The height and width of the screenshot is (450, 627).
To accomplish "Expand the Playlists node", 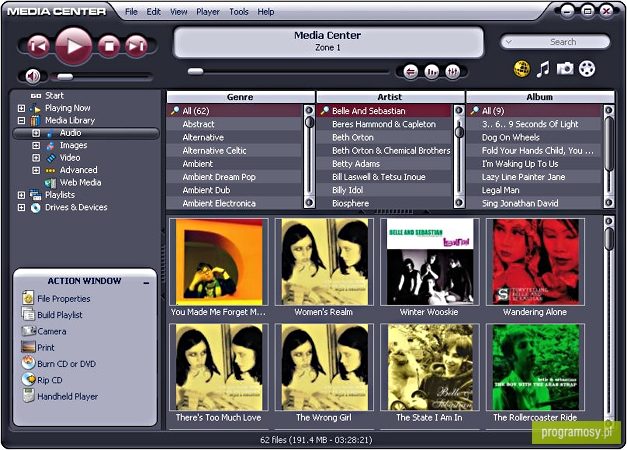I will coord(22,195).
